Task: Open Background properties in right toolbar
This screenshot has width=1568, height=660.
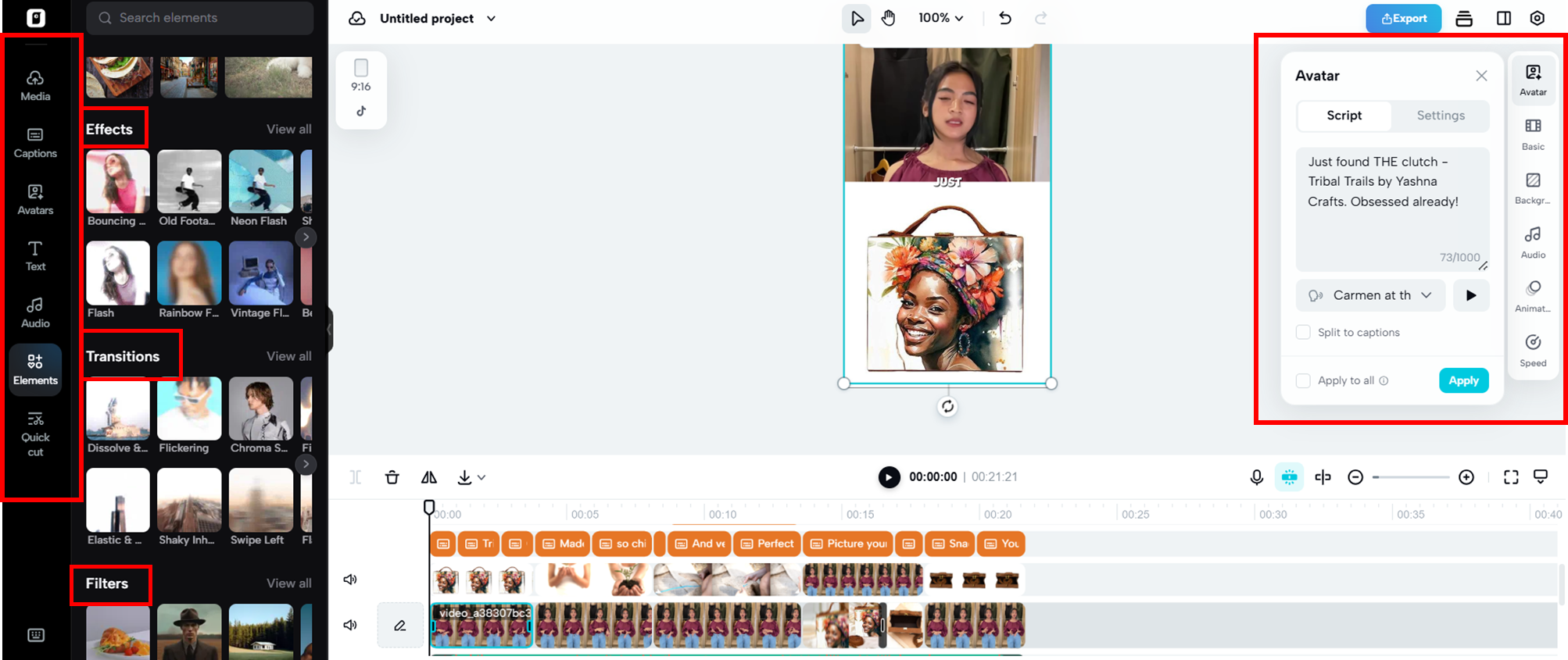Action: click(x=1533, y=188)
